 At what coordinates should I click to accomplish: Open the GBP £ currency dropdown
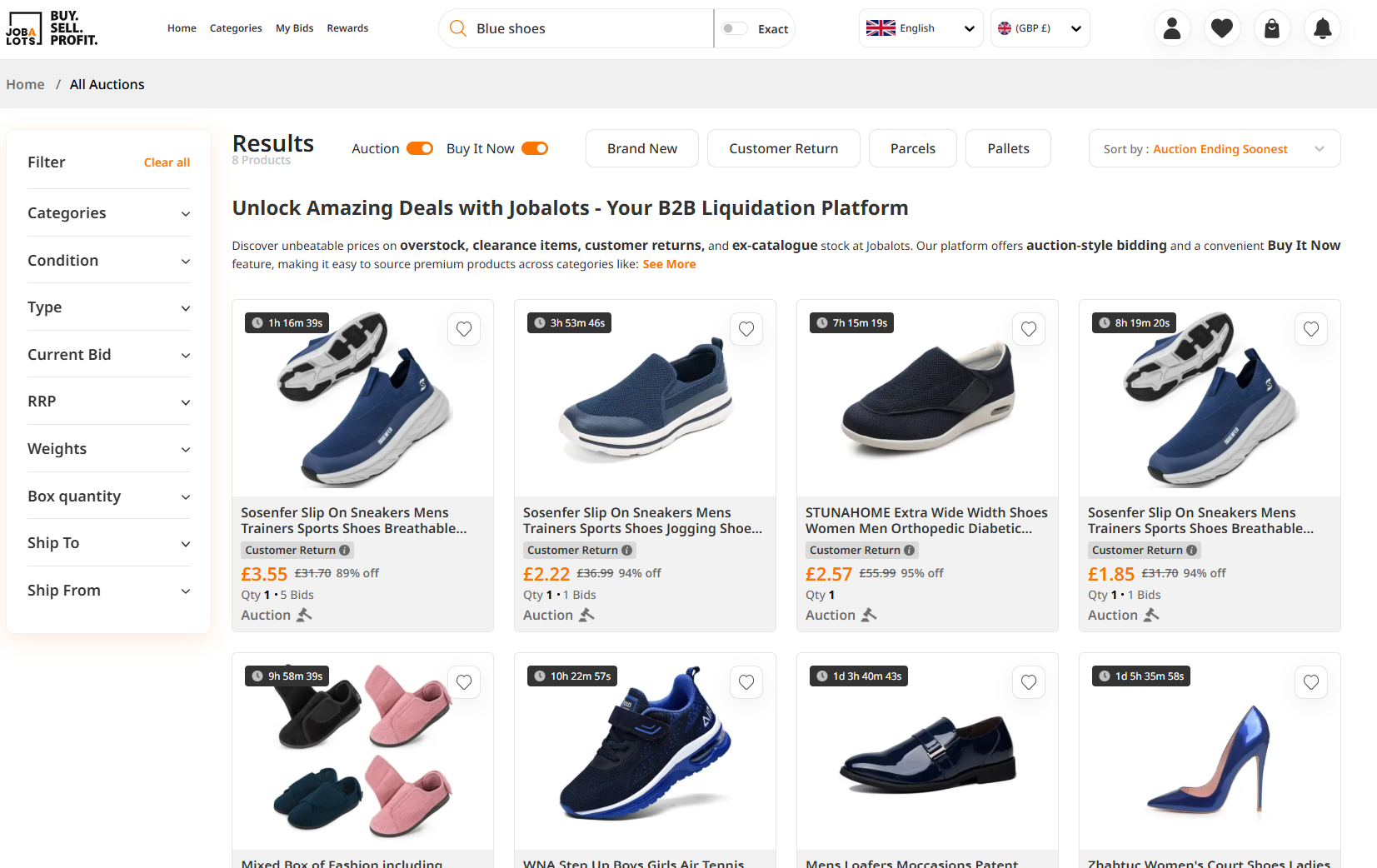pyautogui.click(x=1040, y=28)
